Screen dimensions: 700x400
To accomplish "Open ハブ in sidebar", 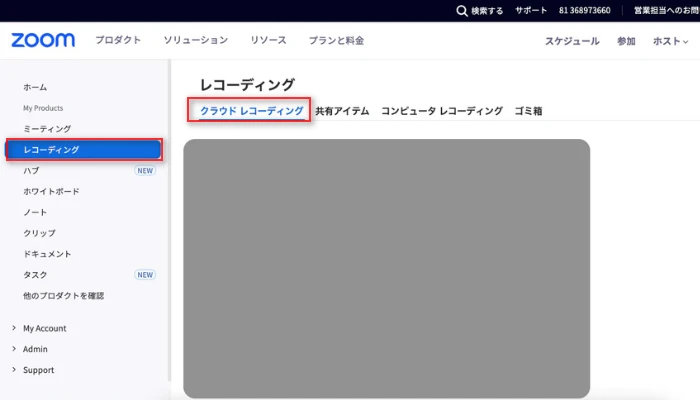I will [31, 171].
